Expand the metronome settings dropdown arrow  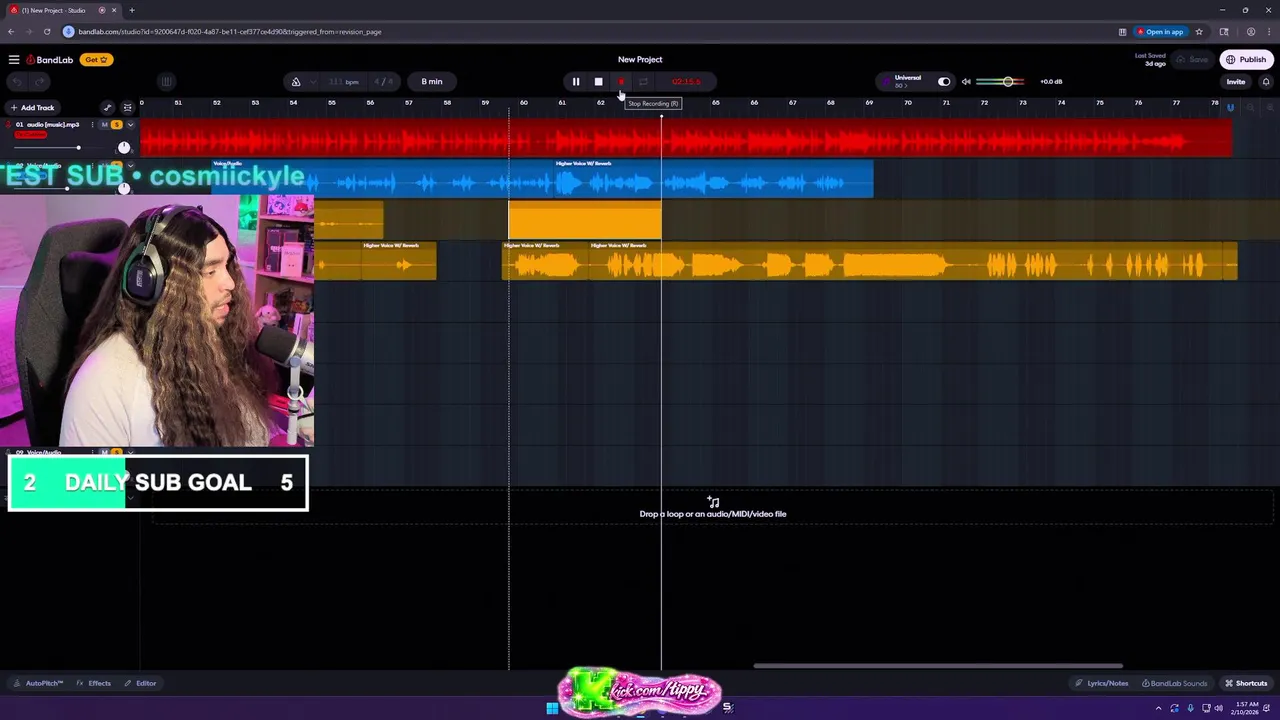tap(313, 82)
